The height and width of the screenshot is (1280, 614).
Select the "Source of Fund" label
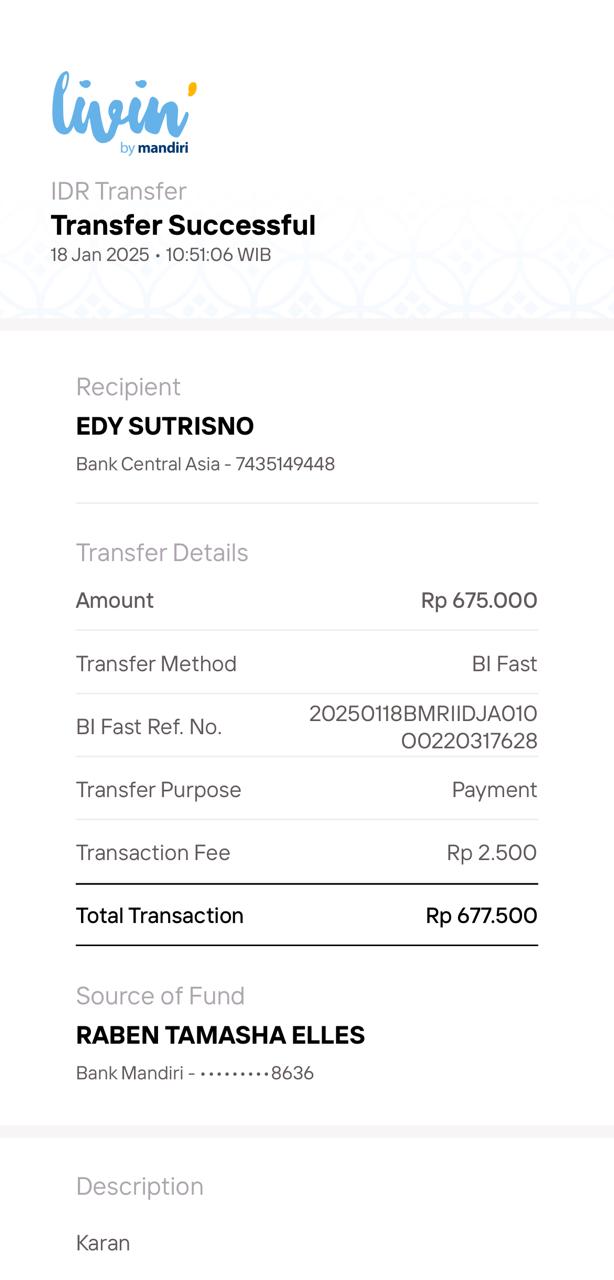coord(160,996)
